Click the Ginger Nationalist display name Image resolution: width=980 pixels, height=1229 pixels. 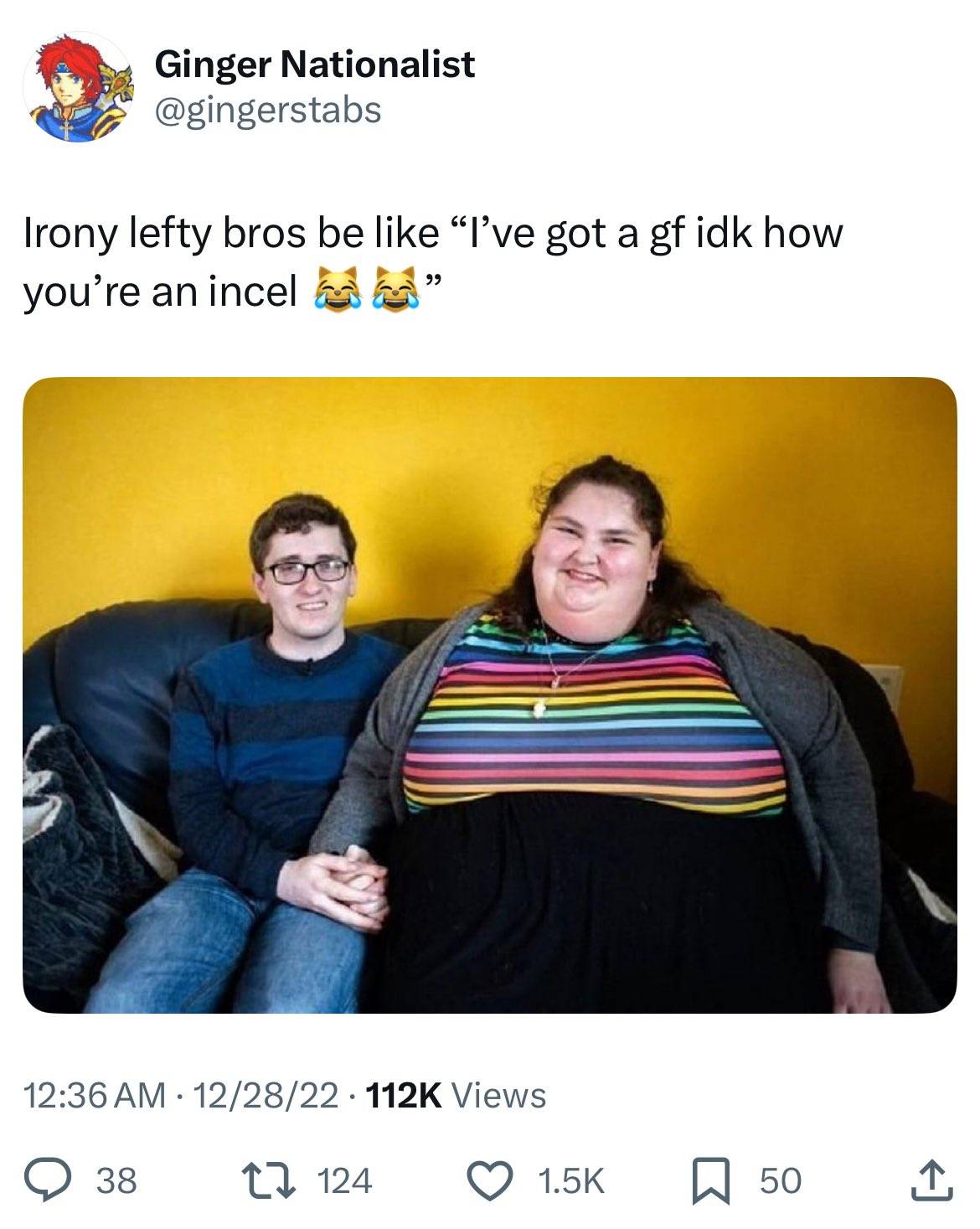click(315, 65)
